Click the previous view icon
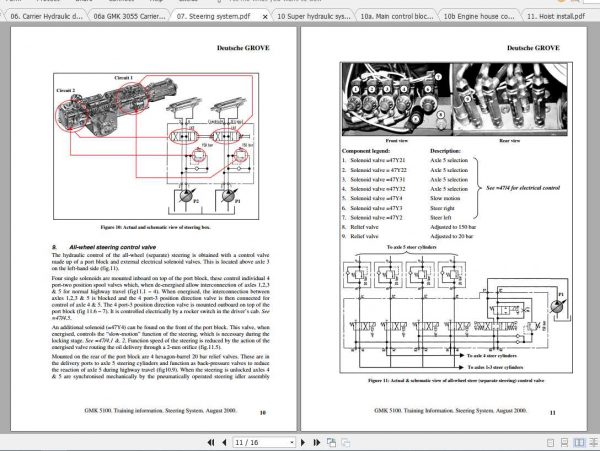 [331, 443]
